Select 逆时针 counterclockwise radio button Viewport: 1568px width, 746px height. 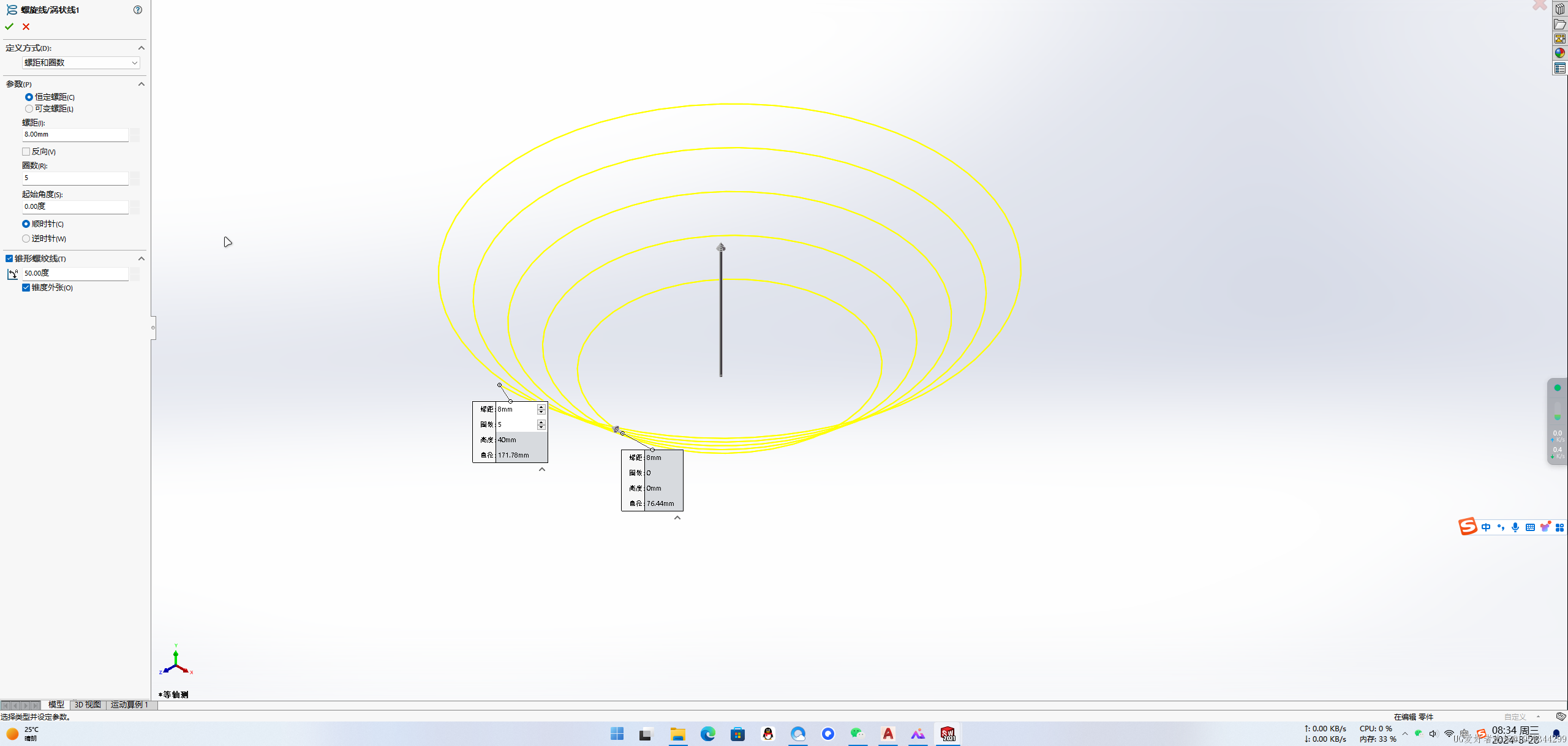tap(26, 239)
